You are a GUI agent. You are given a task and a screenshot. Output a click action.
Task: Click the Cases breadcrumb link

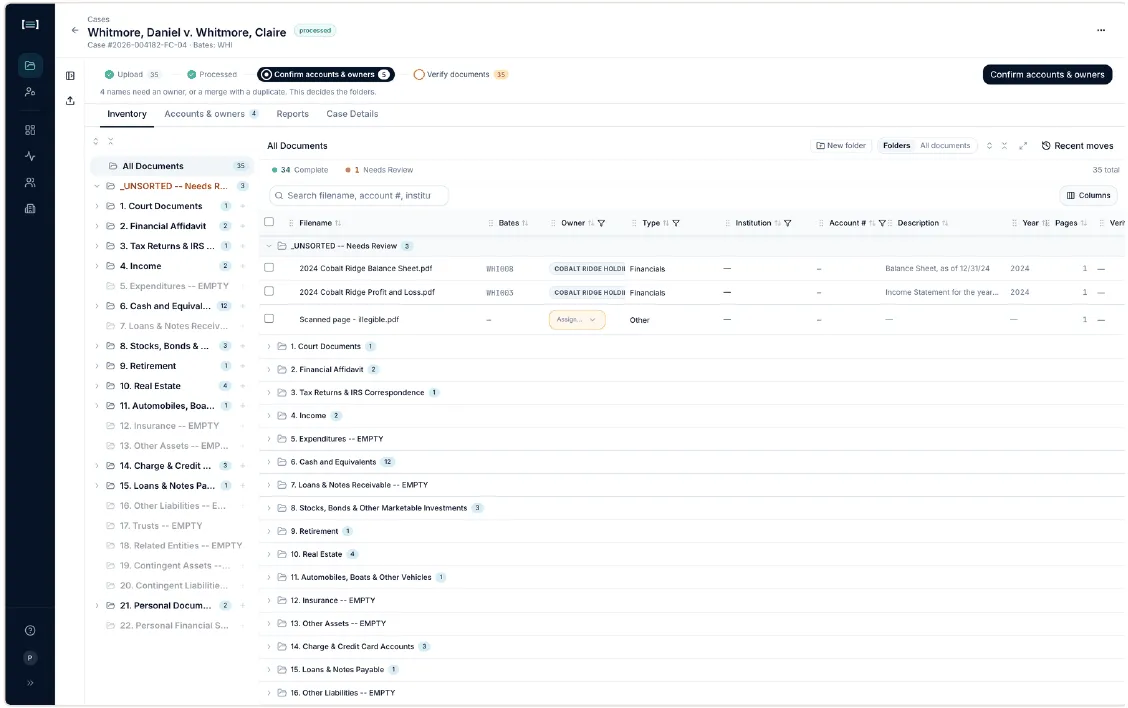coord(99,19)
